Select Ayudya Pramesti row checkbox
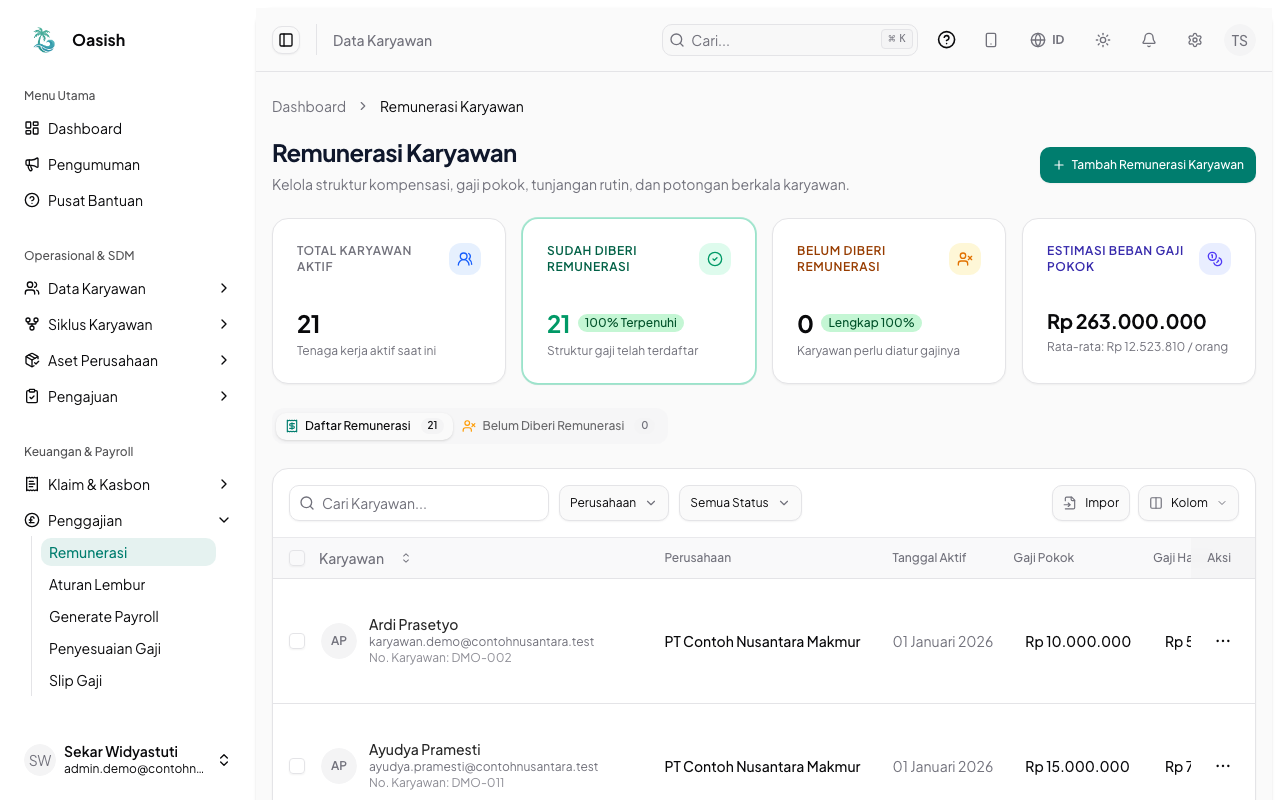This screenshot has width=1280, height=800. 297,766
